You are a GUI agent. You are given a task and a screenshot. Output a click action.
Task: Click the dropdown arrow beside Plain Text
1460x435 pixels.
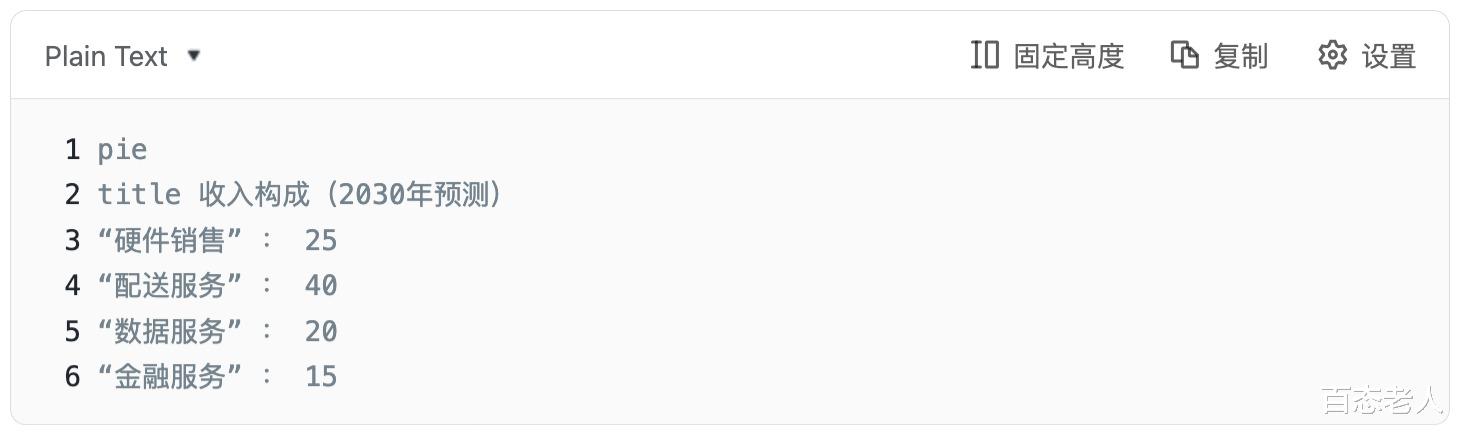pos(194,55)
